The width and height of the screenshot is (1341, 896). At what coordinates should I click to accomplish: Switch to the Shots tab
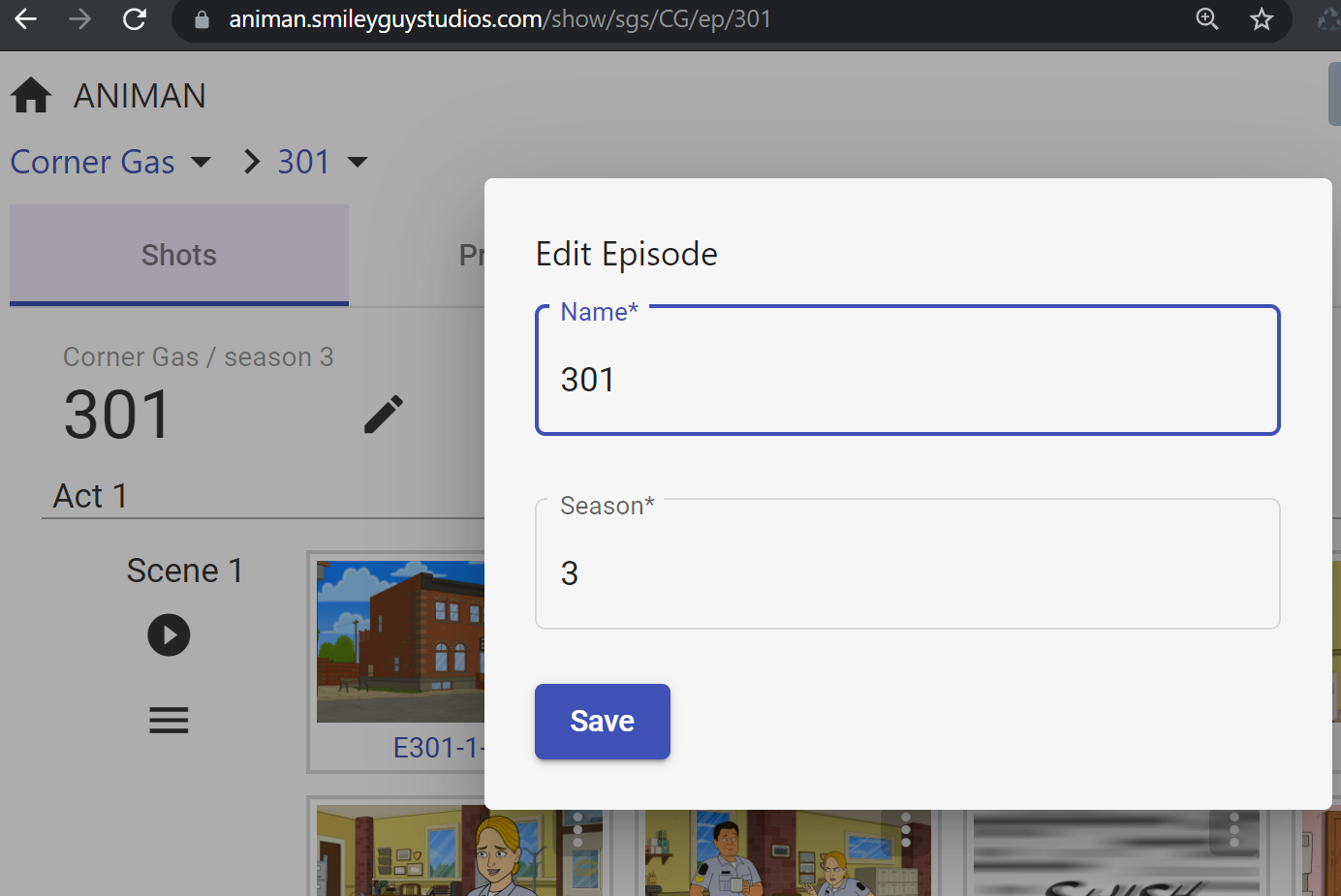[179, 255]
